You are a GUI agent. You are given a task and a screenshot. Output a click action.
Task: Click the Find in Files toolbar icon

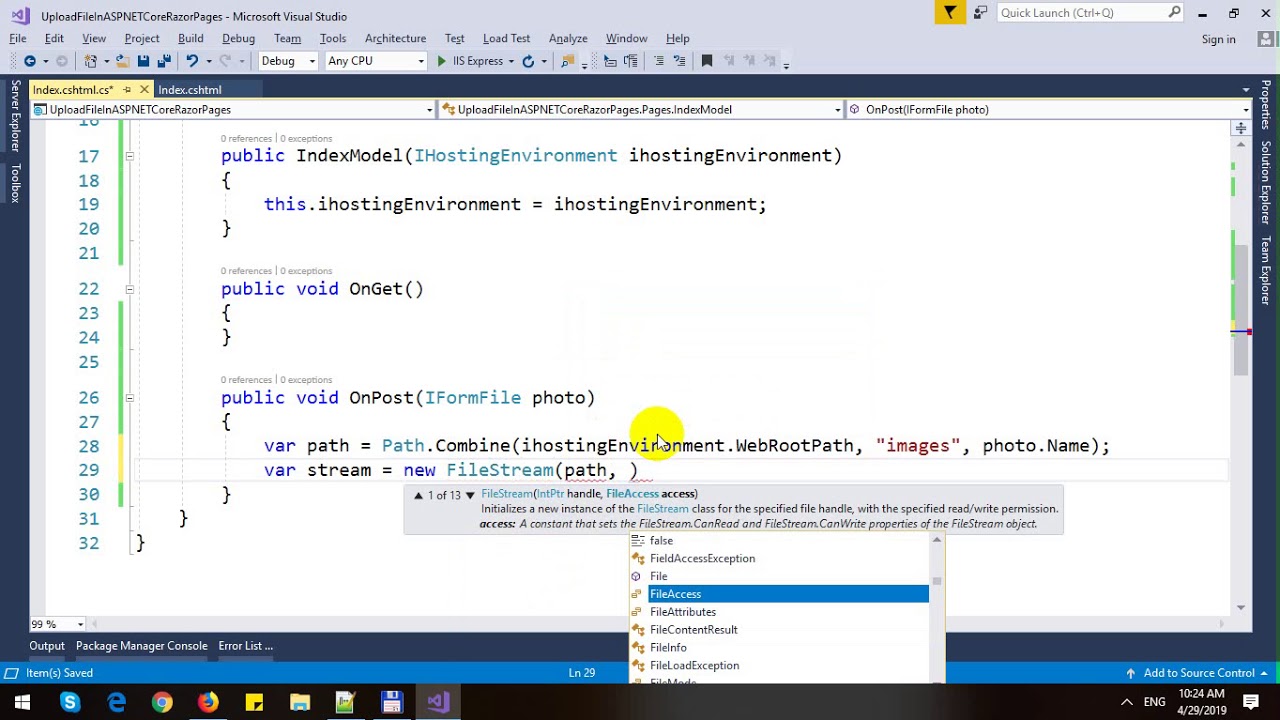click(x=568, y=61)
